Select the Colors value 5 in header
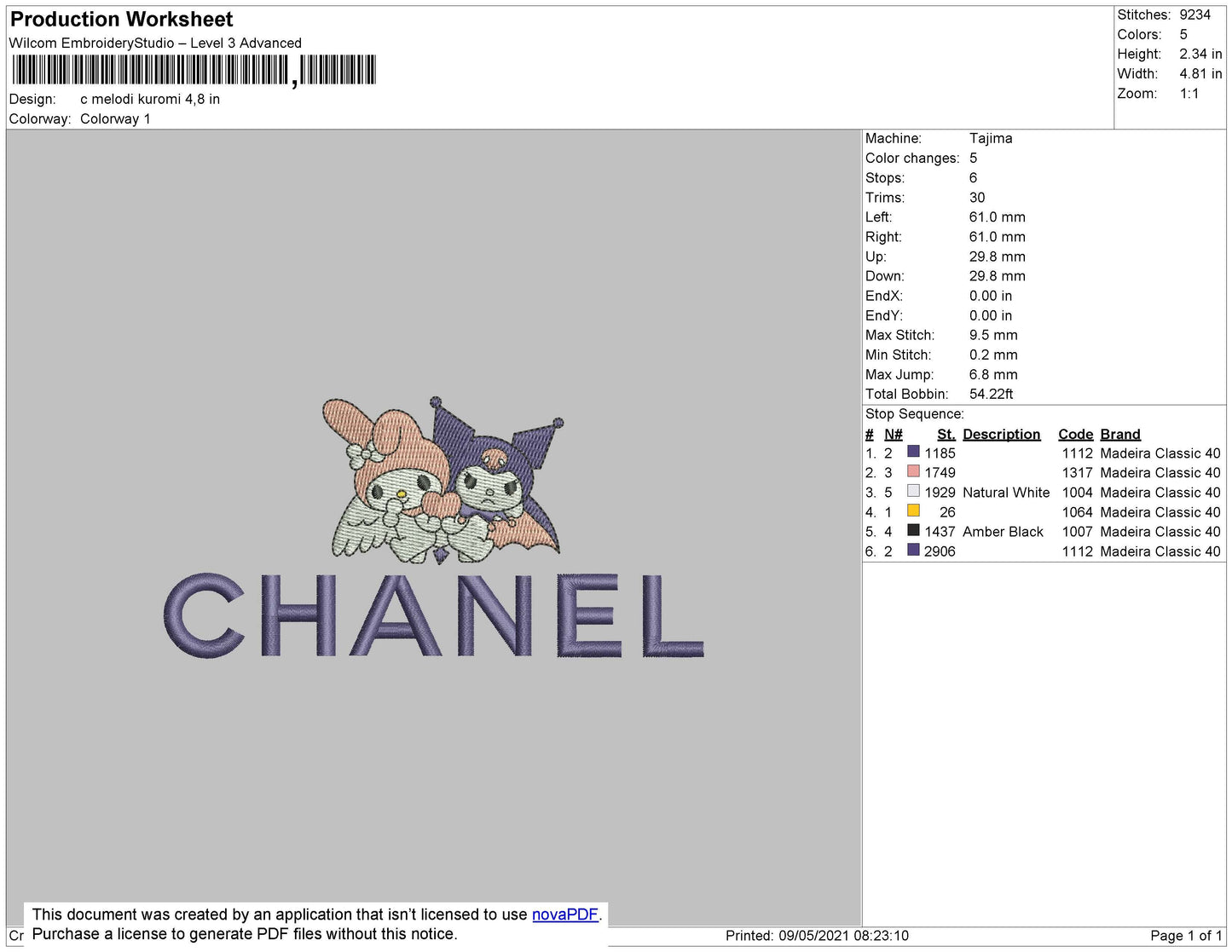 pyautogui.click(x=1183, y=34)
